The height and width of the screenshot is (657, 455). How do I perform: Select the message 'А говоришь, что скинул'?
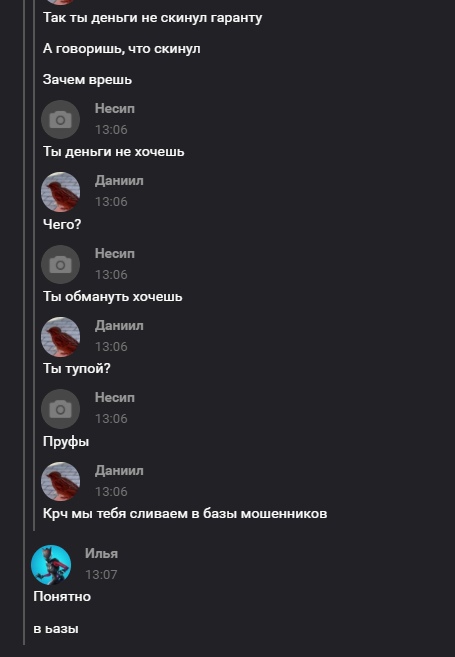(x=122, y=49)
